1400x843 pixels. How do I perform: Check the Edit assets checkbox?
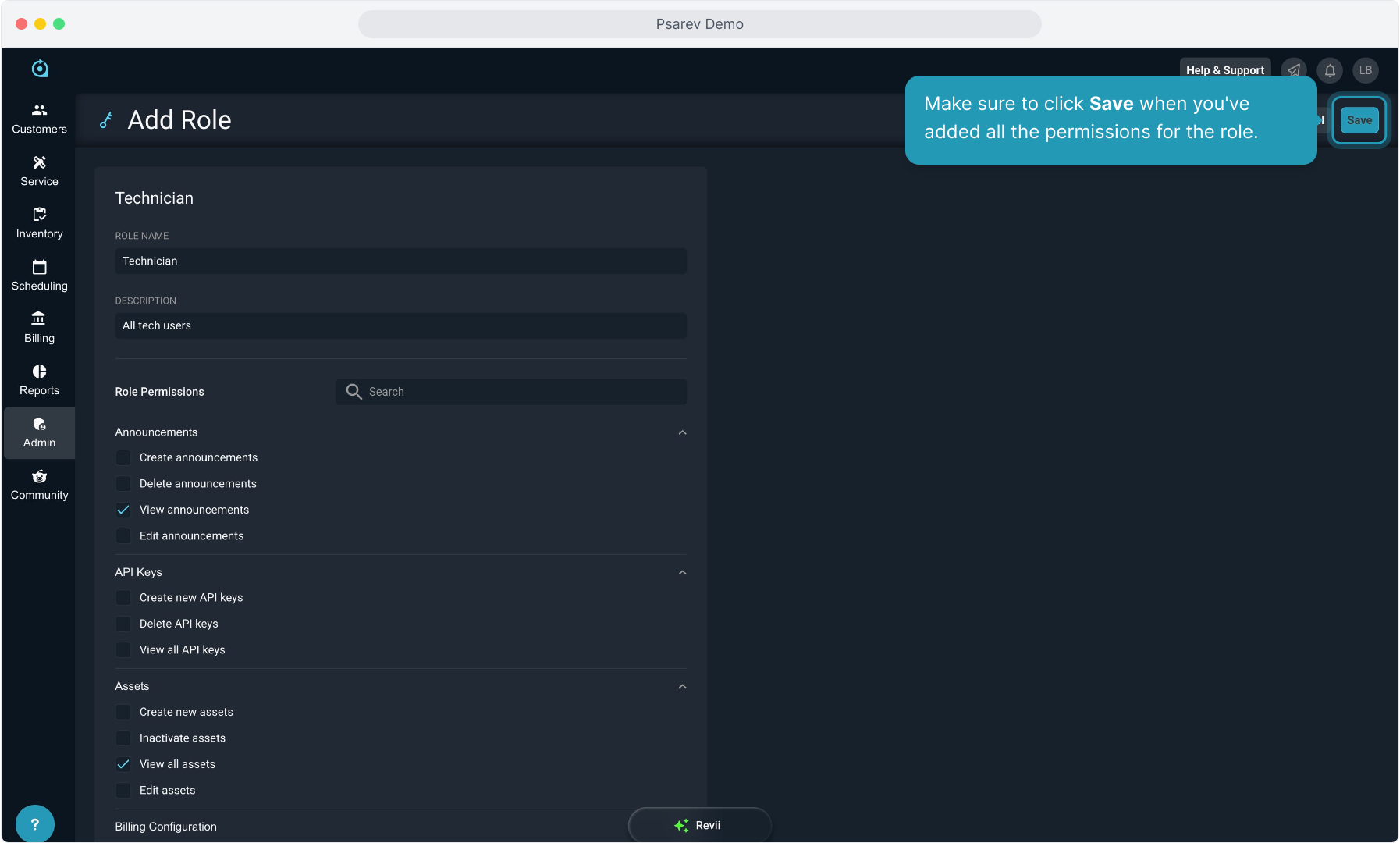click(x=123, y=791)
